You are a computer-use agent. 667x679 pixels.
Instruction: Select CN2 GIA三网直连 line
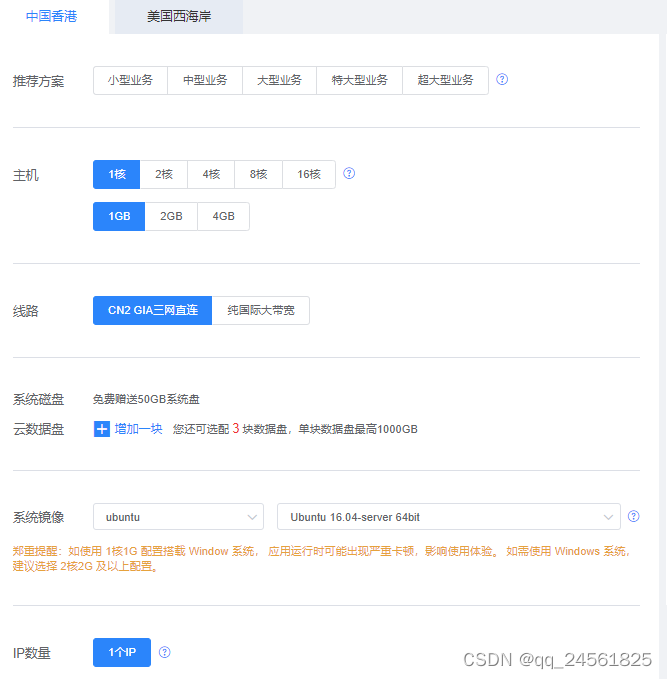(x=152, y=310)
